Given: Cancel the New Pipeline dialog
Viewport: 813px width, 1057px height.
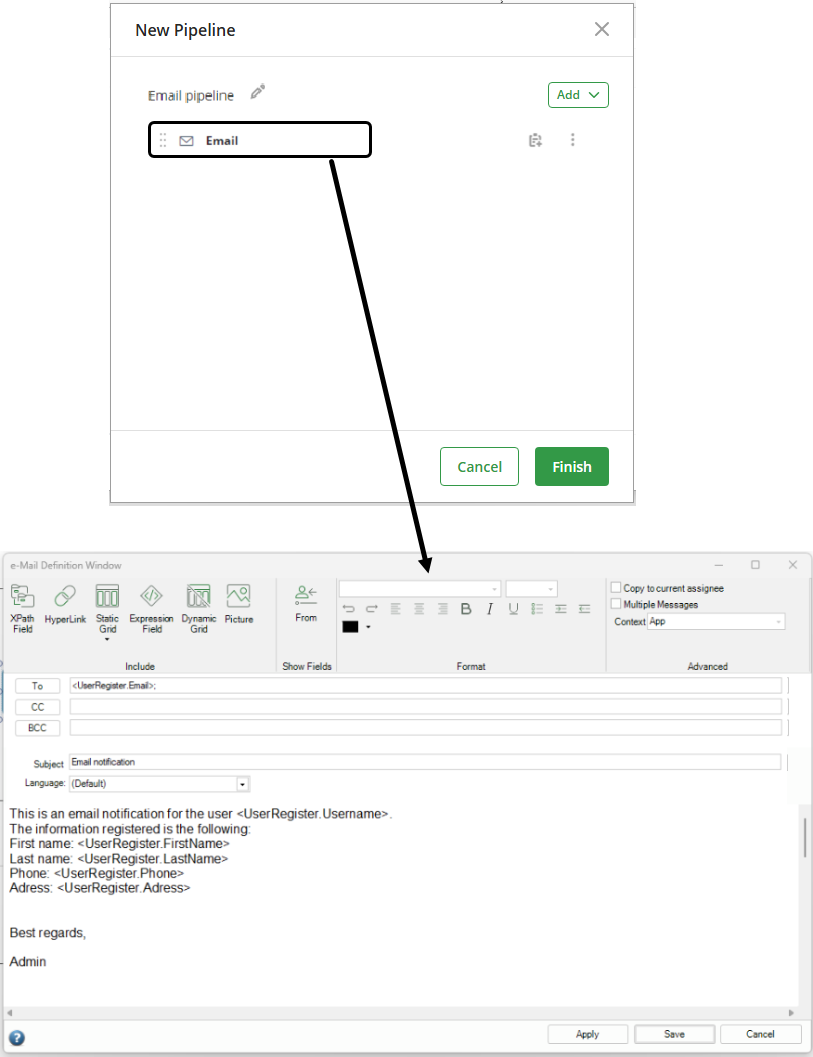Looking at the screenshot, I should pos(479,466).
